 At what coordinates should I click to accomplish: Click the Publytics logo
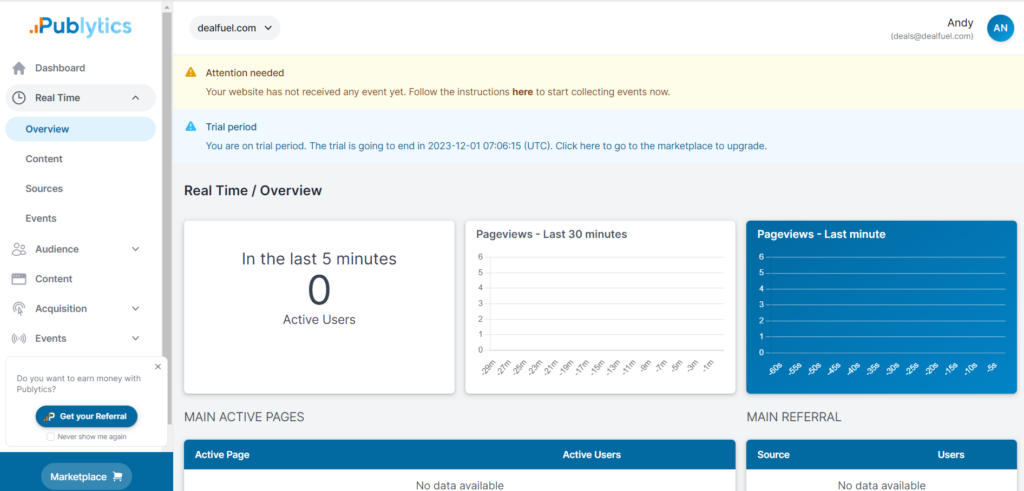[80, 26]
